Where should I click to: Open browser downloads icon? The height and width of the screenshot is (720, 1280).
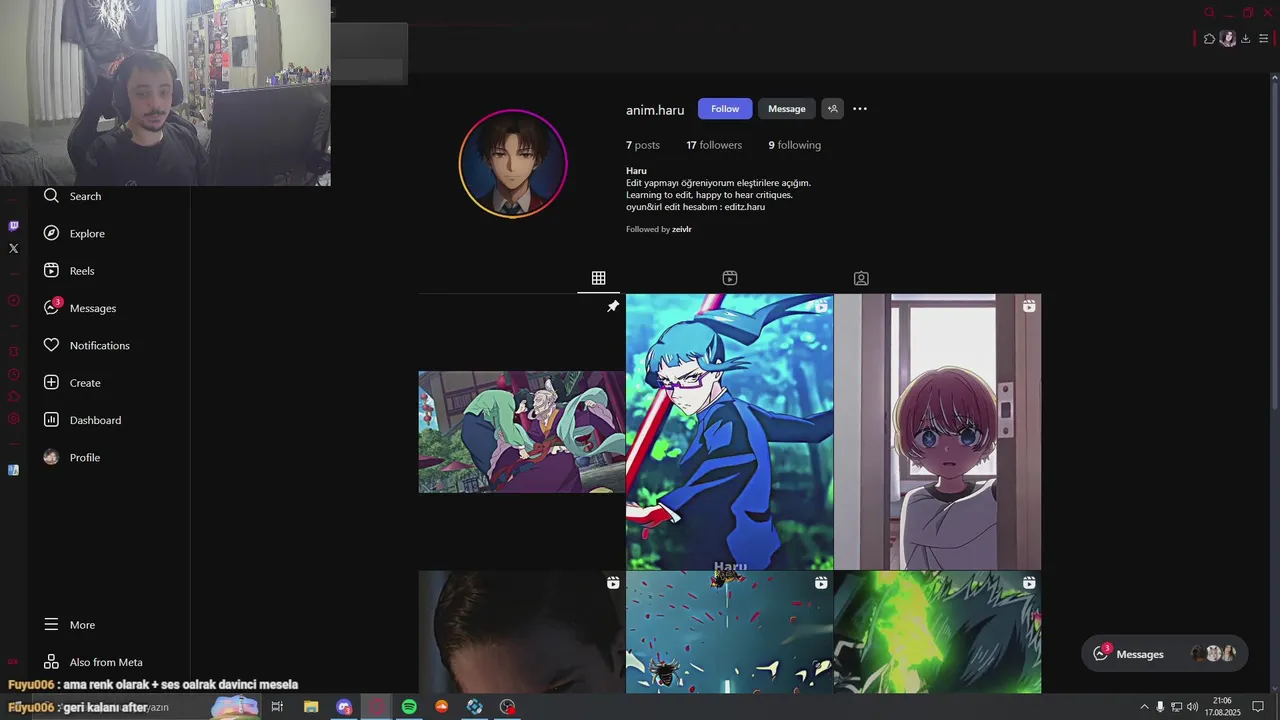coord(1245,39)
